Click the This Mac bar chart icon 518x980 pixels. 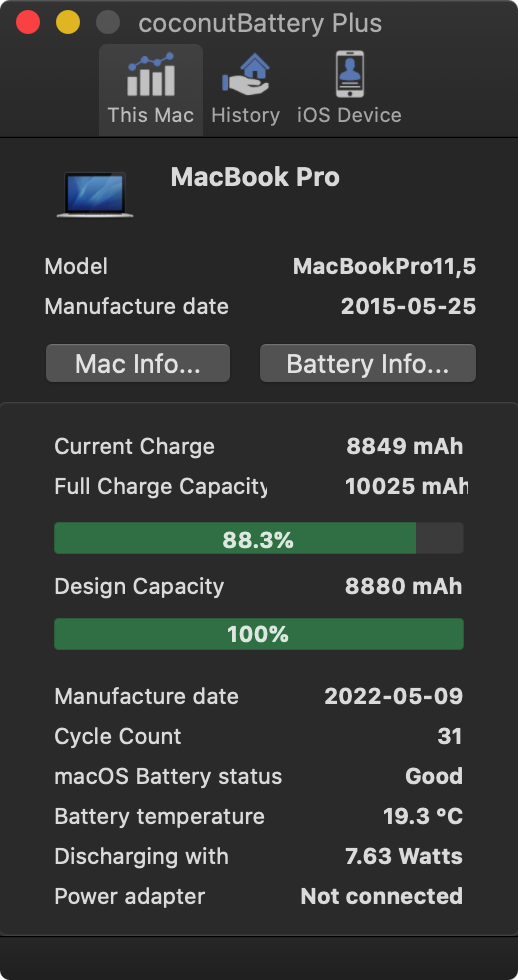point(151,74)
